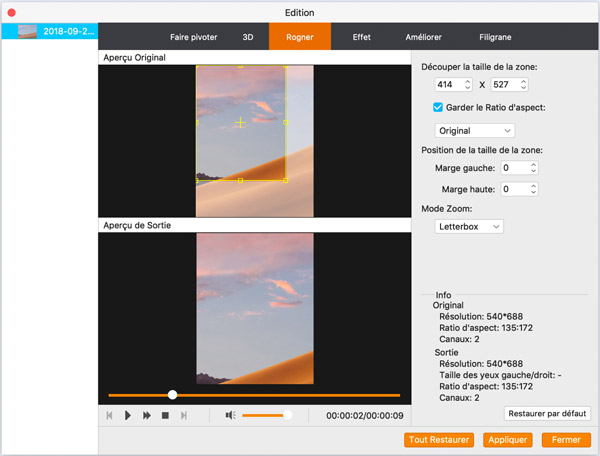This screenshot has width=600, height=456.
Task: Open the Letterbox zoom mode dropdown
Action: (469, 226)
